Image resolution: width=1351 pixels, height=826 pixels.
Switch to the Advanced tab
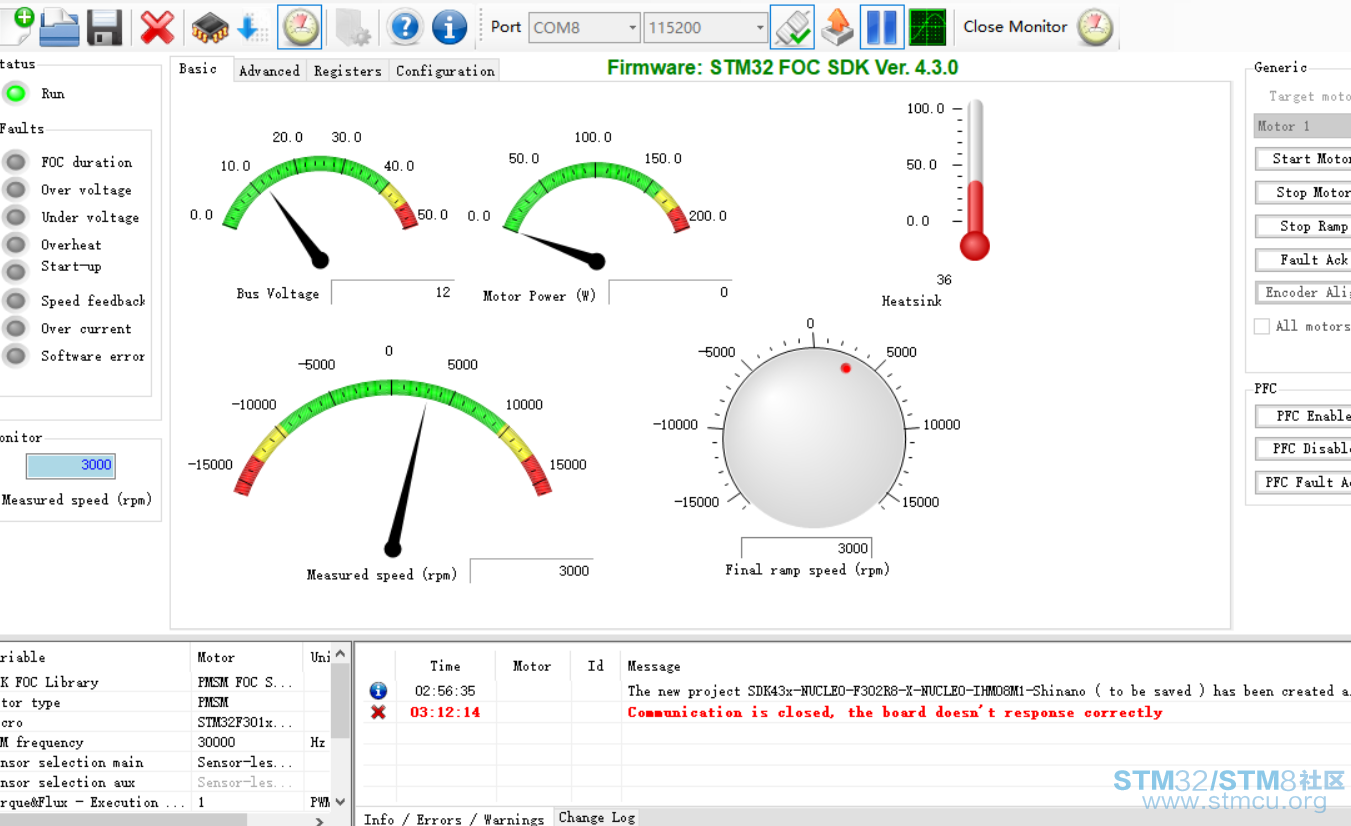click(269, 70)
